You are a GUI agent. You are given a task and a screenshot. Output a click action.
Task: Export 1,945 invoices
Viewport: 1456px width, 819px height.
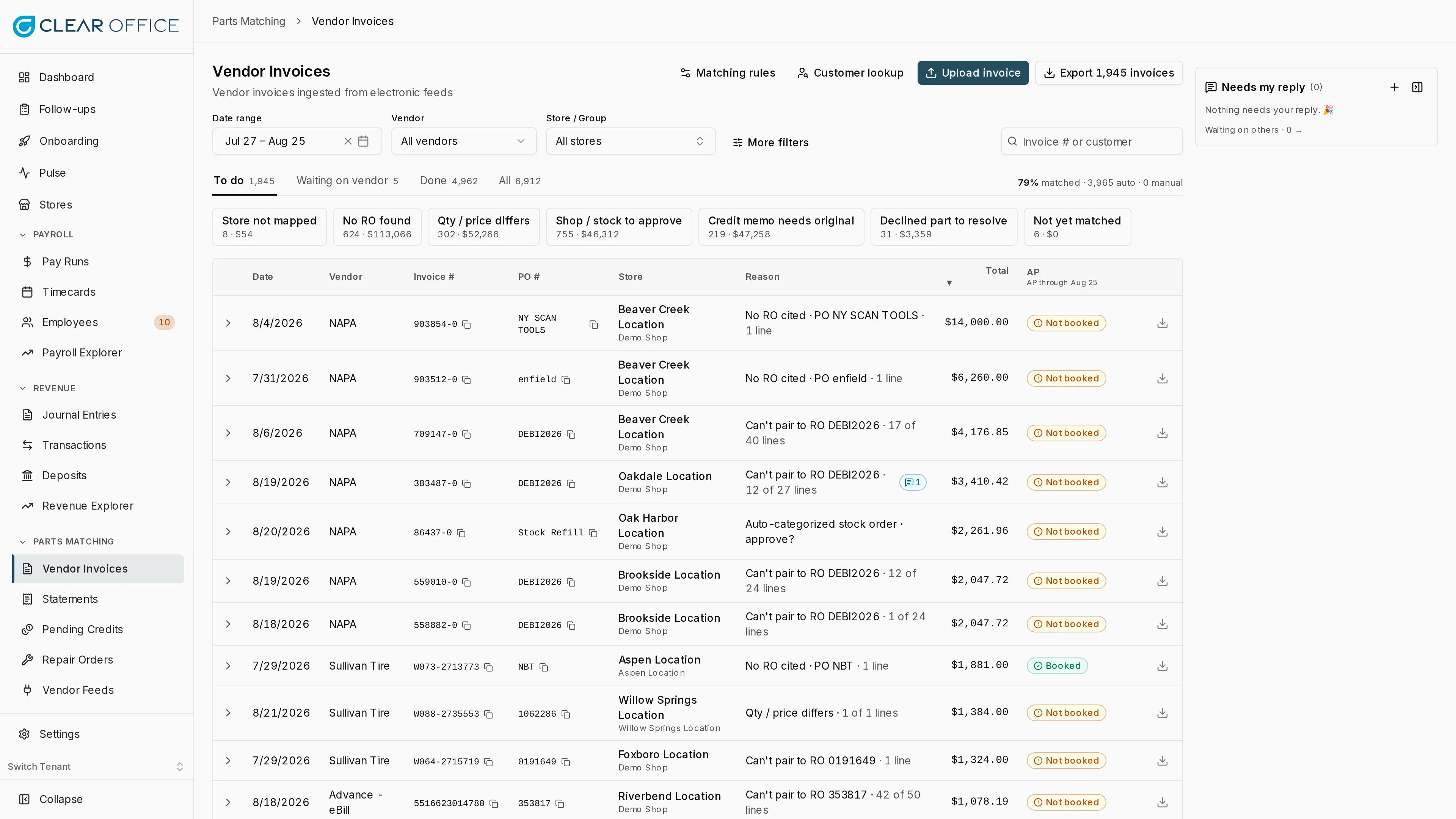coord(1108,73)
